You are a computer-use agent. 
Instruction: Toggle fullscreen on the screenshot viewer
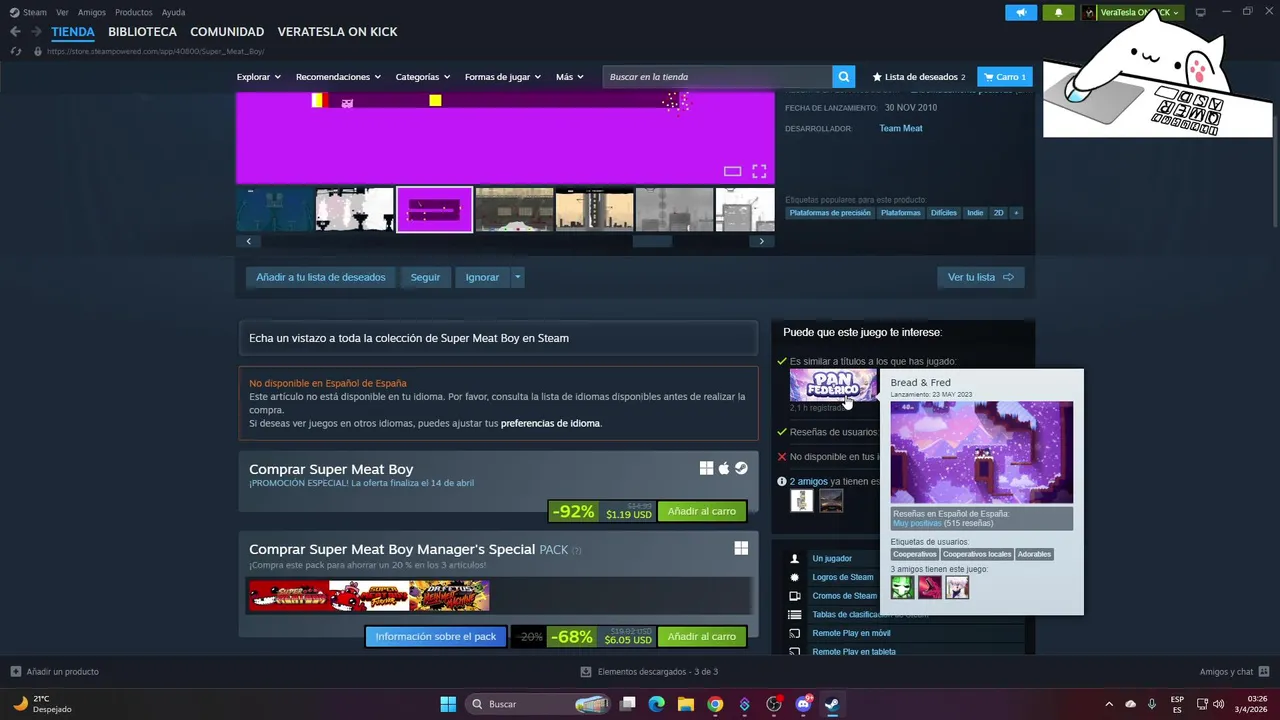759,171
